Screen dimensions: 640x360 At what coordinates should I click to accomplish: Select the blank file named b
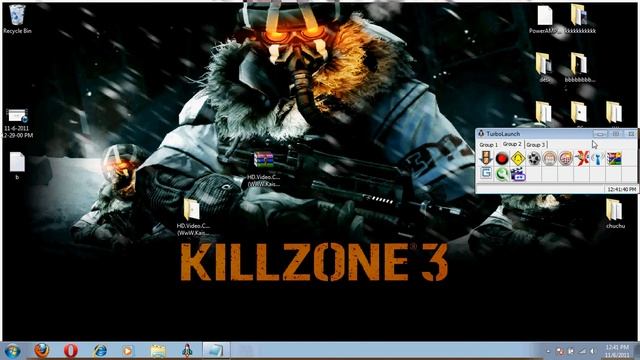point(17,166)
